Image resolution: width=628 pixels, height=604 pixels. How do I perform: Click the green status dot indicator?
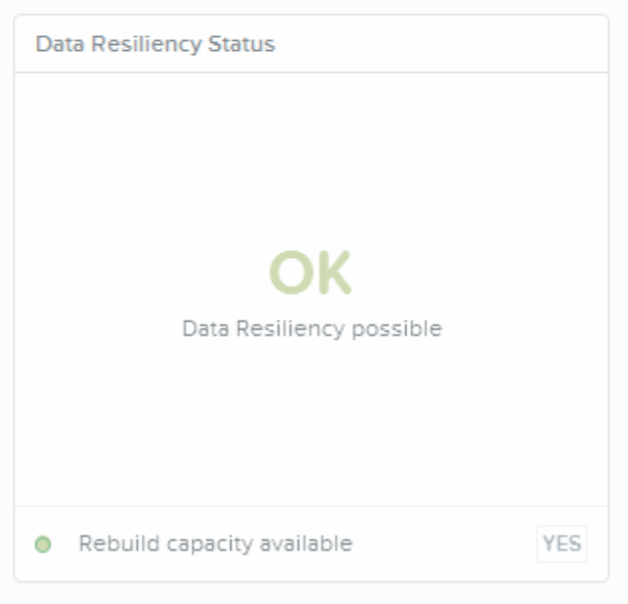pos(43,544)
